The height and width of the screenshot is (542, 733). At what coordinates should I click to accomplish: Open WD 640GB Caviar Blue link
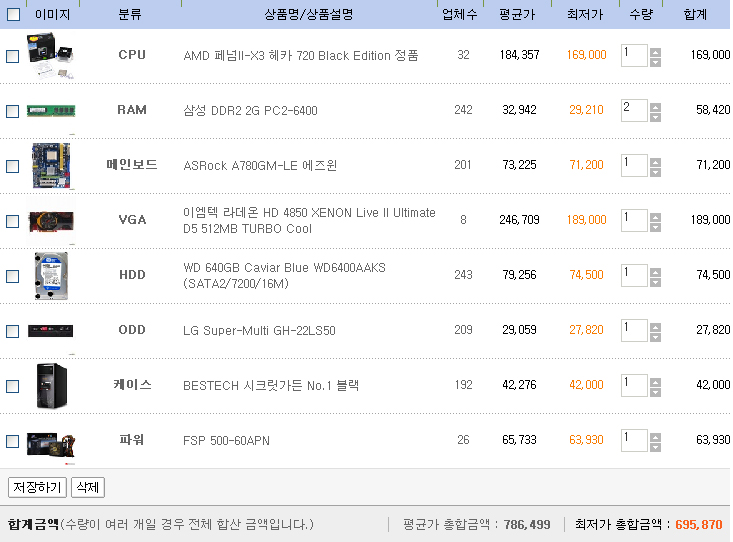click(x=284, y=275)
